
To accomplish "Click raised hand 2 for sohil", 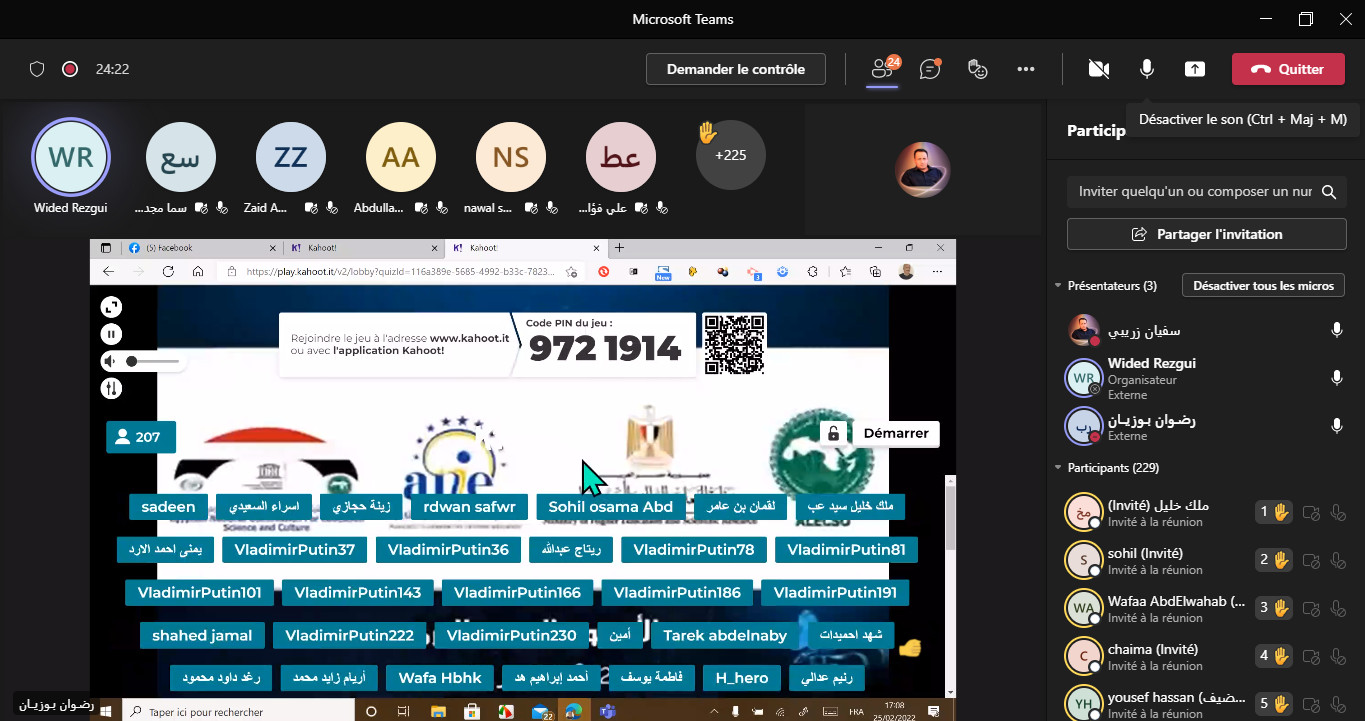I will click(1274, 560).
